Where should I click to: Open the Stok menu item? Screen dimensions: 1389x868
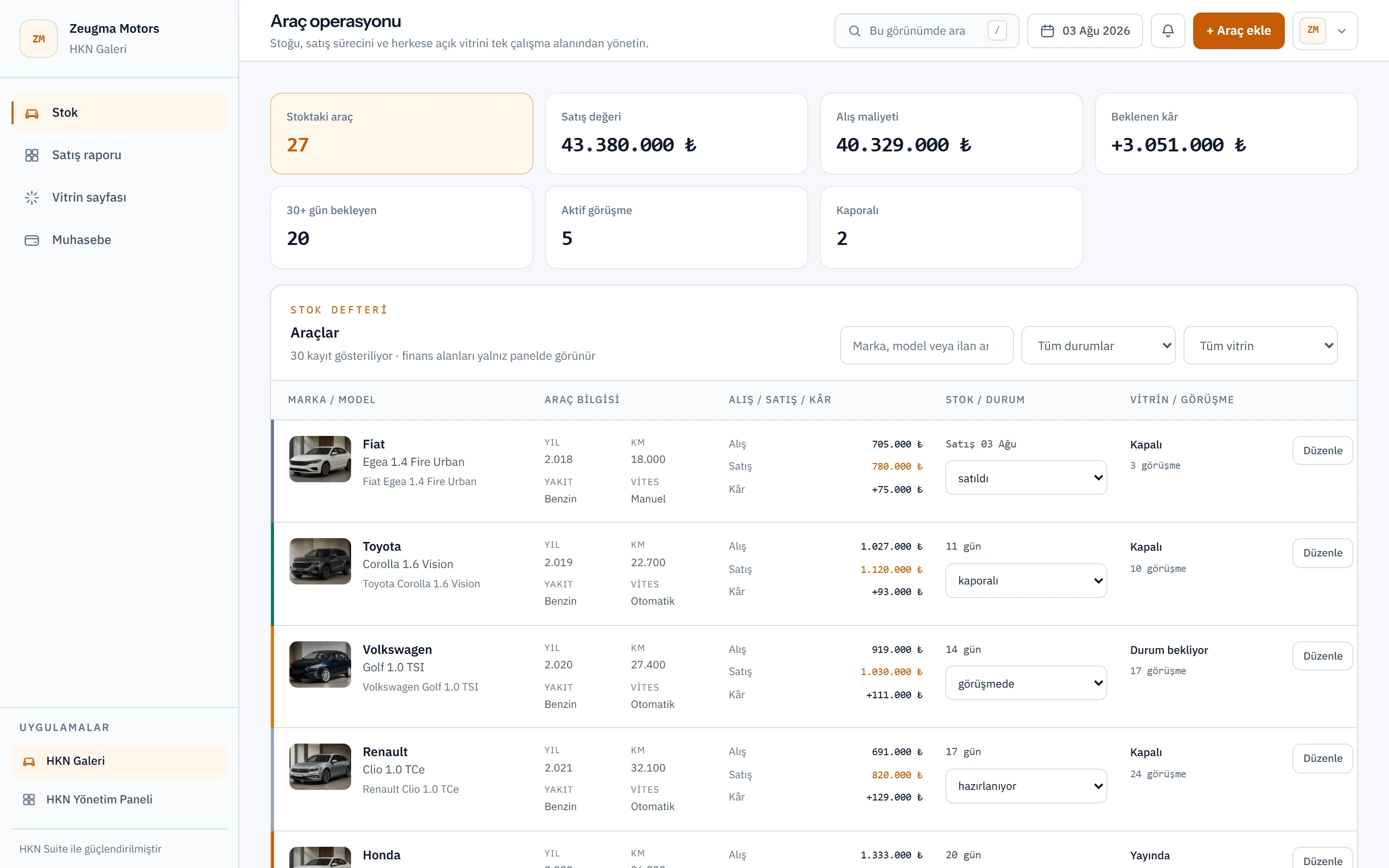click(x=119, y=113)
